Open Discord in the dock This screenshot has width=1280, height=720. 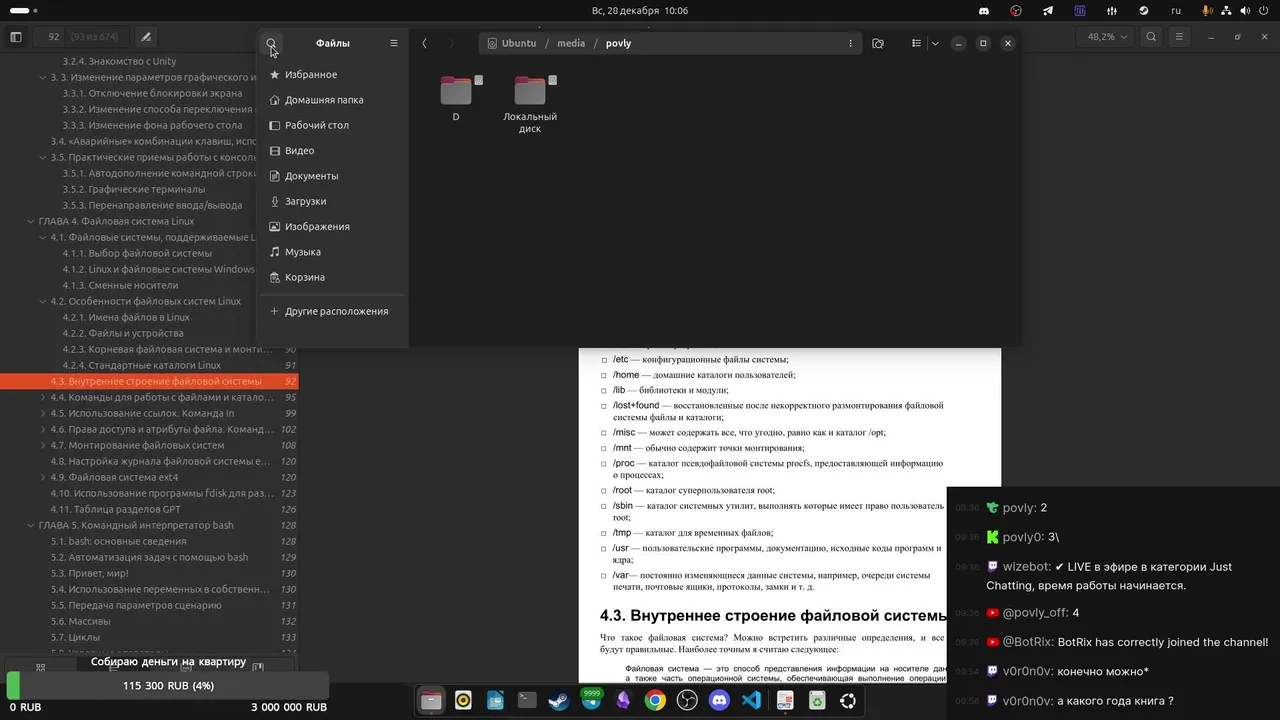click(719, 701)
